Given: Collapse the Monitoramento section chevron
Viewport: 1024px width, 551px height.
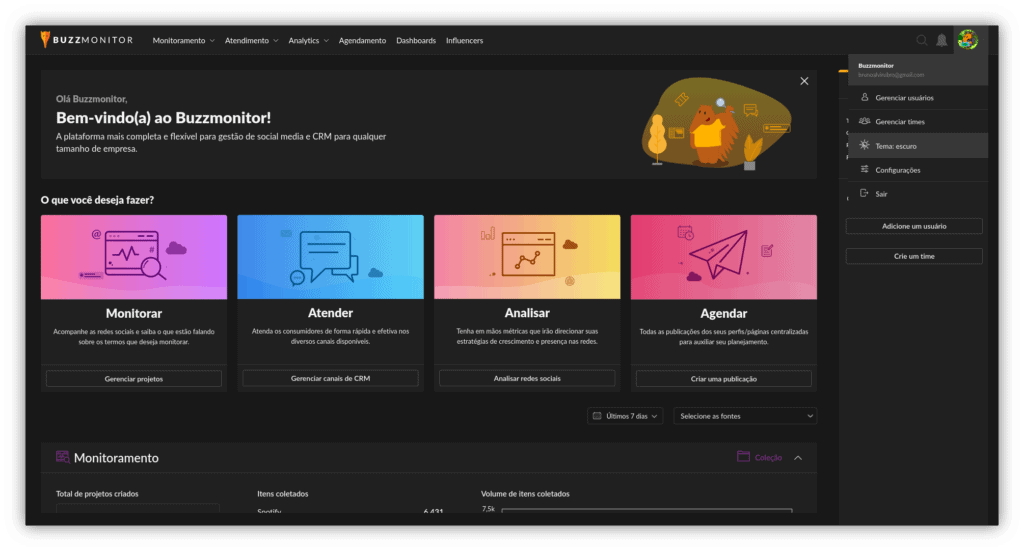Looking at the screenshot, I should [798, 457].
